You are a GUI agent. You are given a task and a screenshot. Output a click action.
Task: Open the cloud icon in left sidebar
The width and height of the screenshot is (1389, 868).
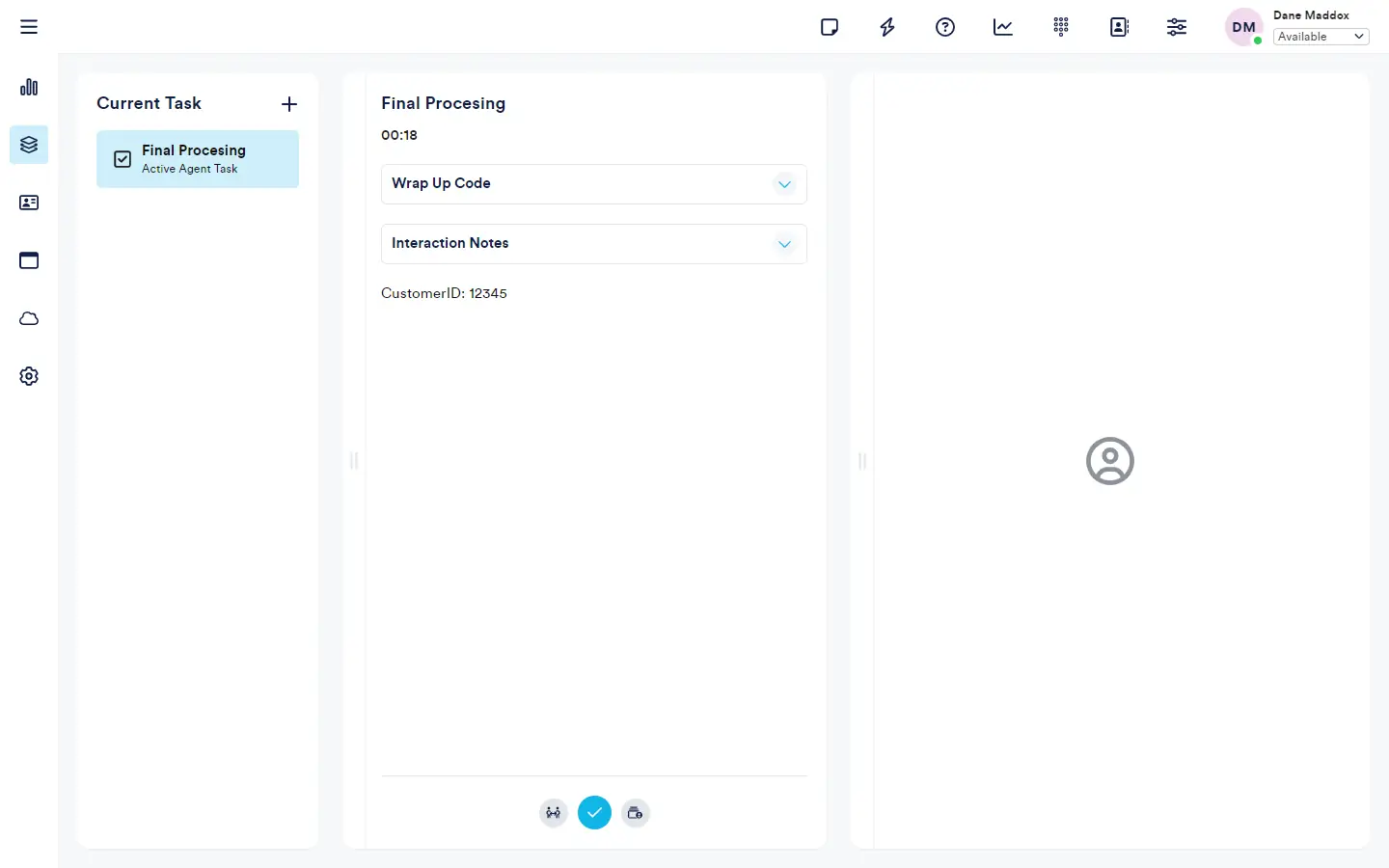click(x=29, y=318)
